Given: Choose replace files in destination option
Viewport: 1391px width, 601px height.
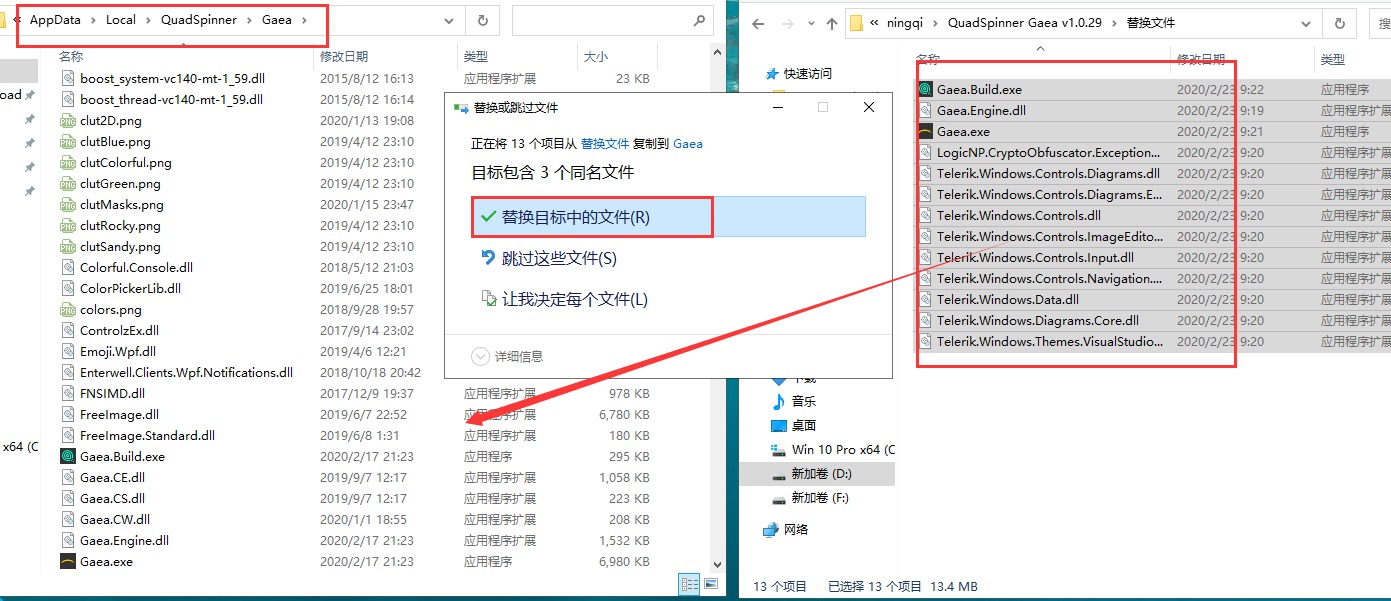Looking at the screenshot, I should 668,217.
